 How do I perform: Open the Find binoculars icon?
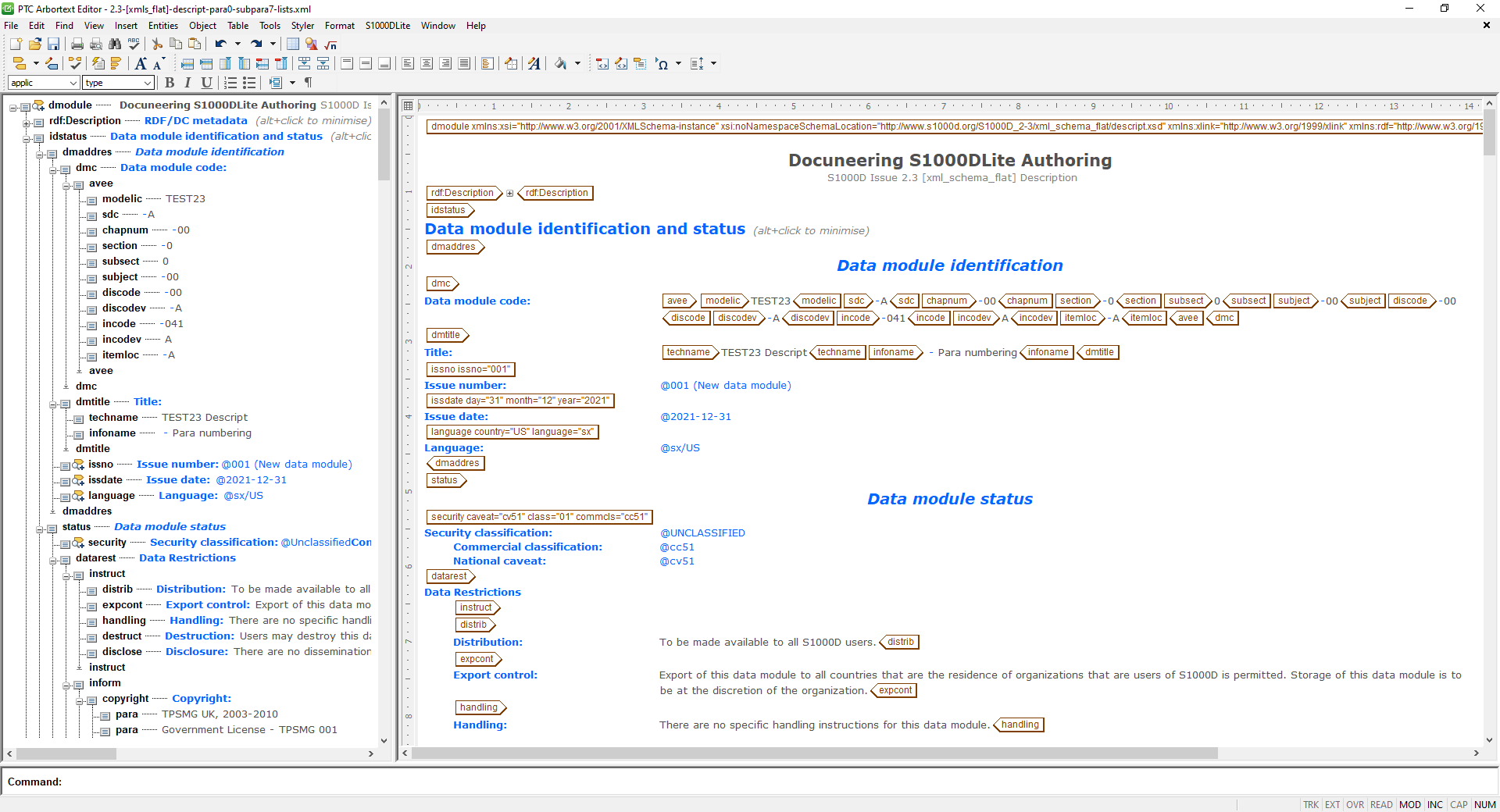(116, 45)
